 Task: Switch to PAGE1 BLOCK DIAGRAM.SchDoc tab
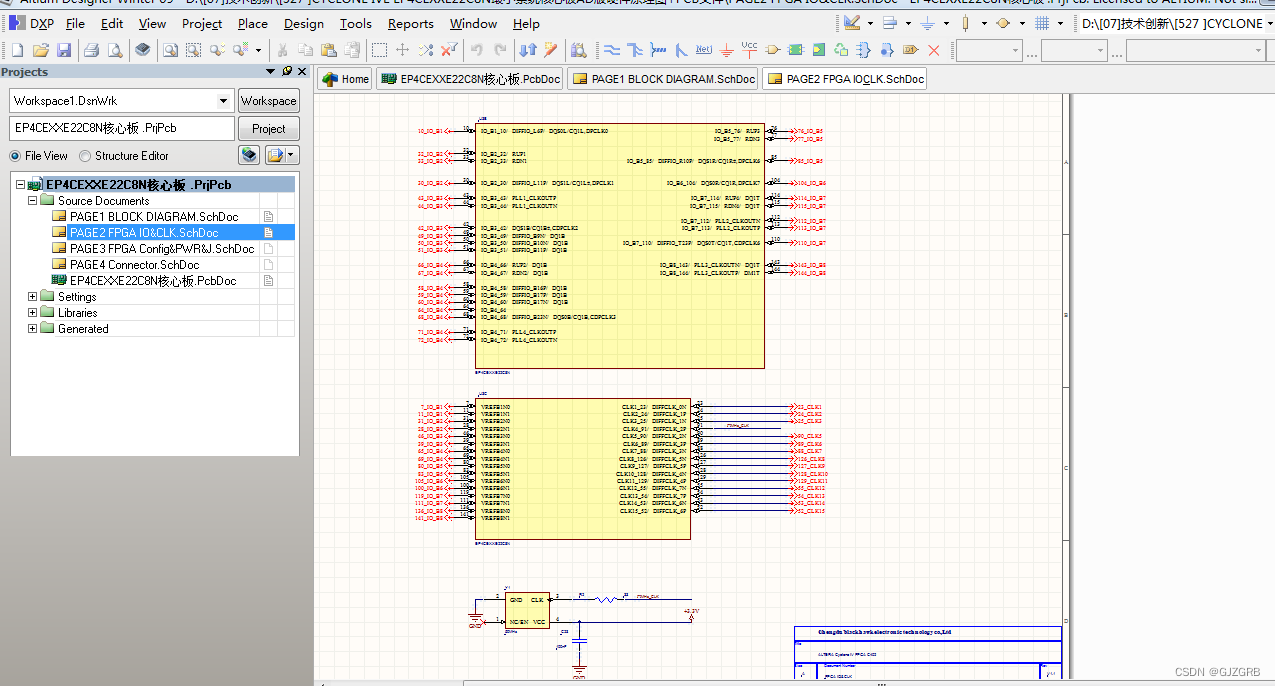662,79
